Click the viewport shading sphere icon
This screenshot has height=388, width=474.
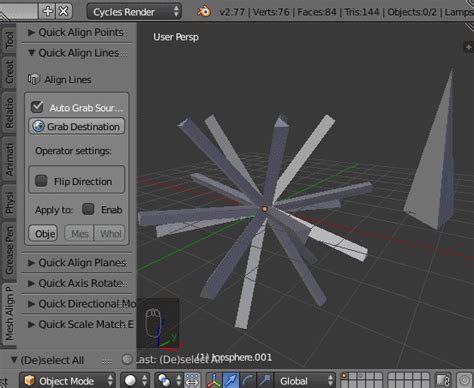click(x=130, y=380)
